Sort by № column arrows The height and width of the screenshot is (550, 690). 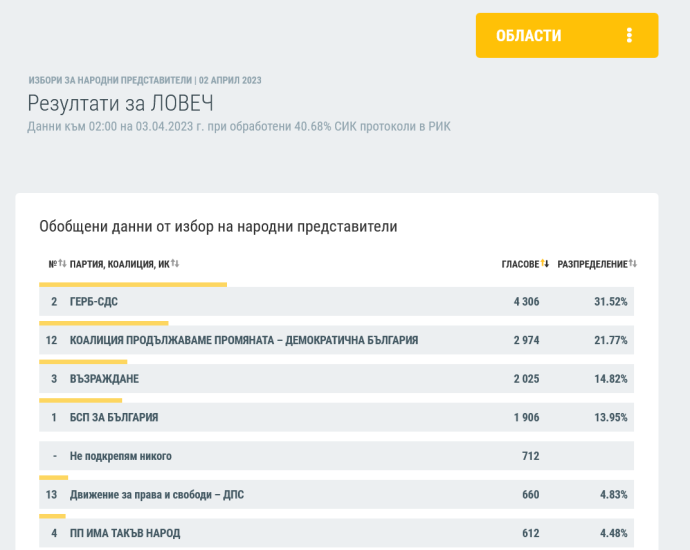(62, 264)
